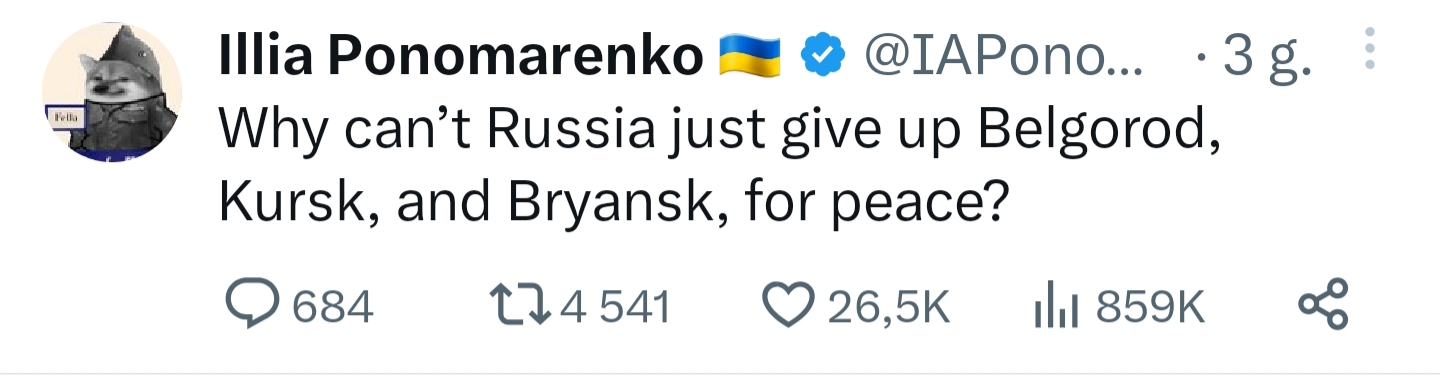Click the 859K views count
Screen dimensions: 1440x383
point(1150,307)
